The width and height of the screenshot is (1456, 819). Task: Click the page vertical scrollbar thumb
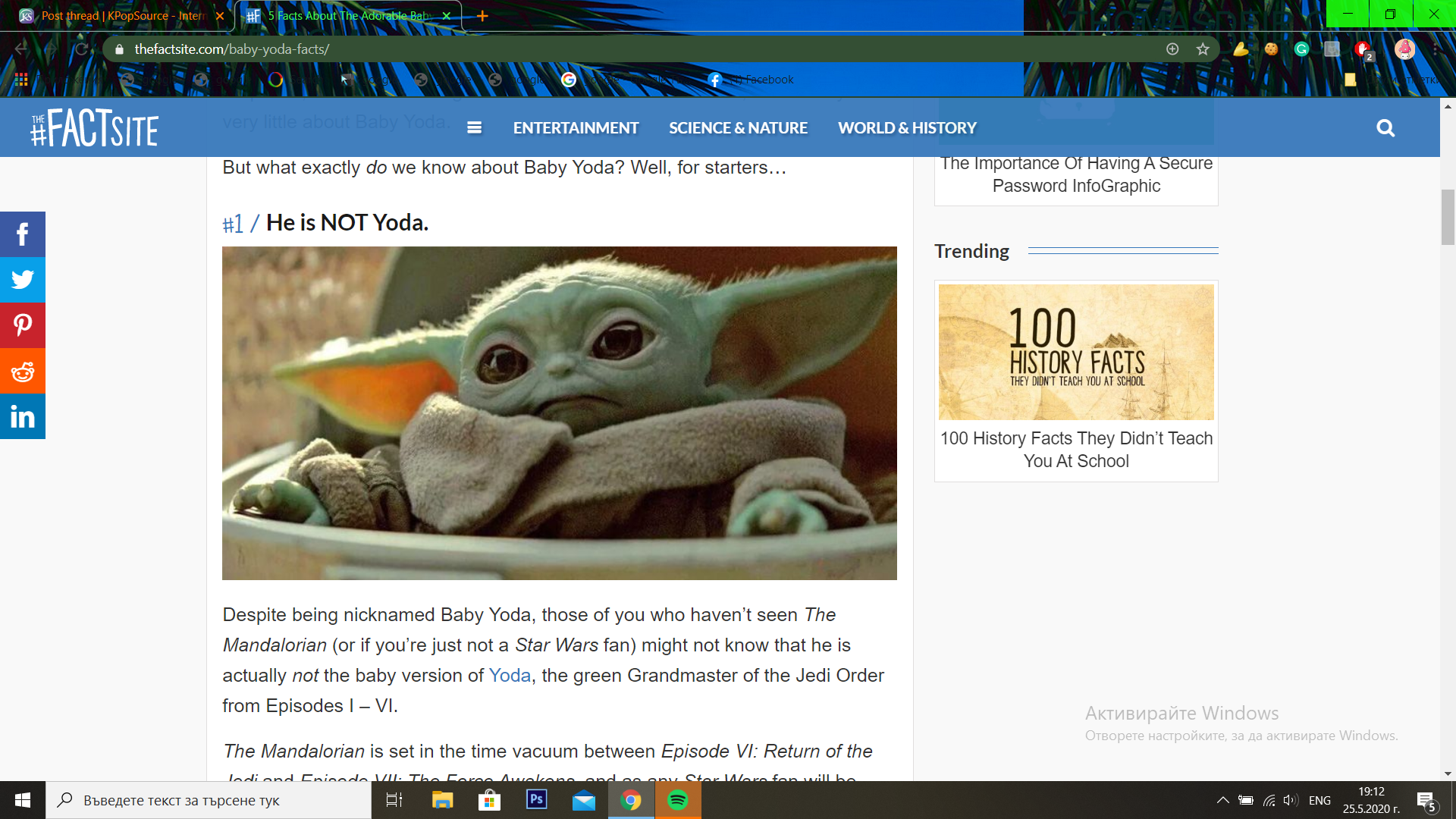[1448, 218]
